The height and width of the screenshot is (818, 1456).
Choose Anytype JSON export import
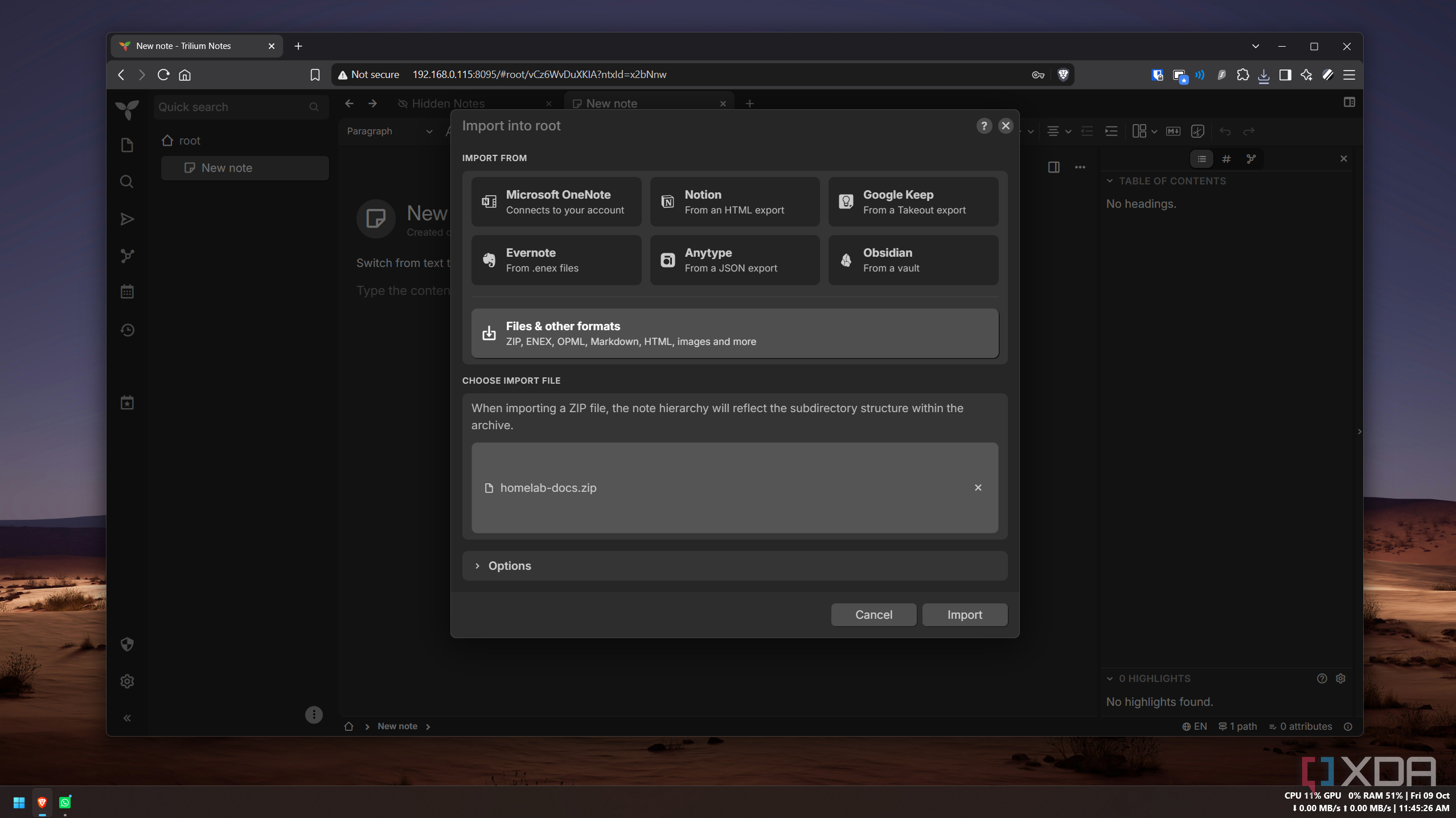point(735,260)
